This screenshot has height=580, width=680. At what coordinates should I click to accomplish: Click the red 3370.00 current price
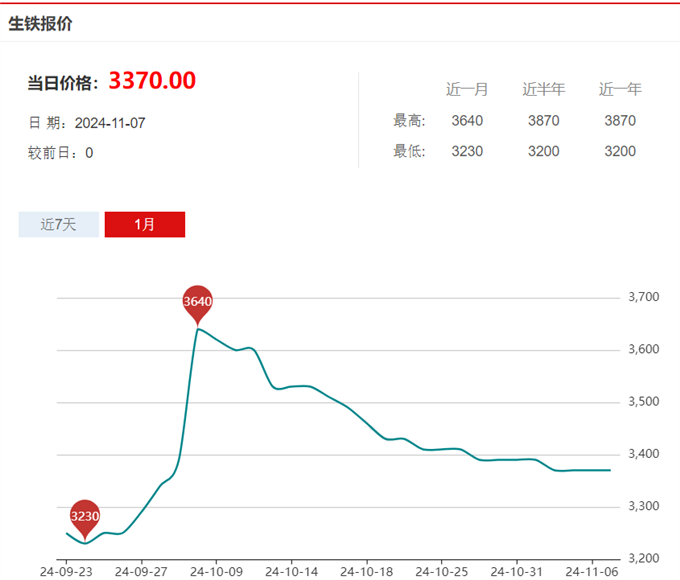tap(152, 81)
